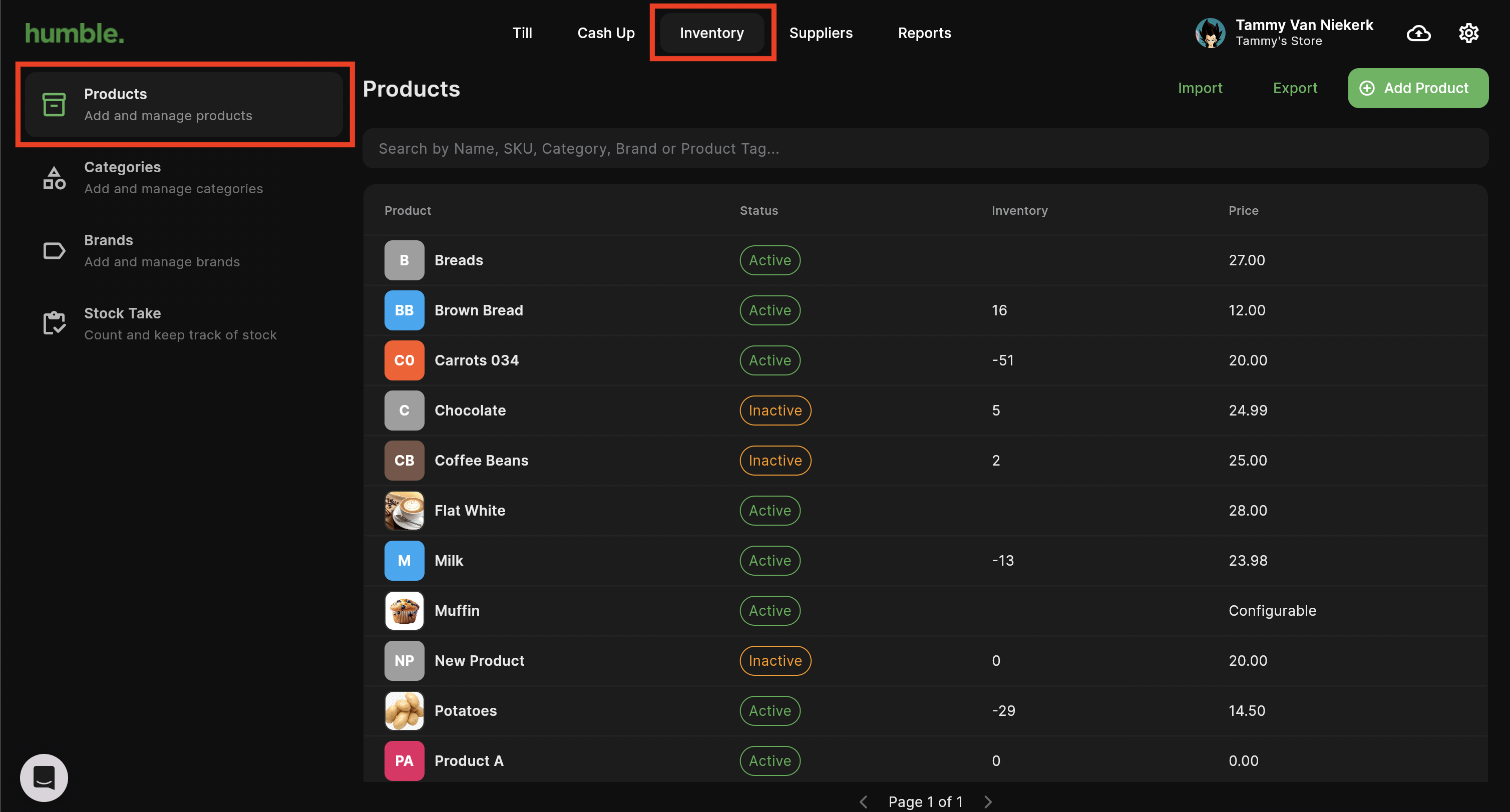Click the product search field
The width and height of the screenshot is (1510, 812).
pyautogui.click(x=925, y=148)
